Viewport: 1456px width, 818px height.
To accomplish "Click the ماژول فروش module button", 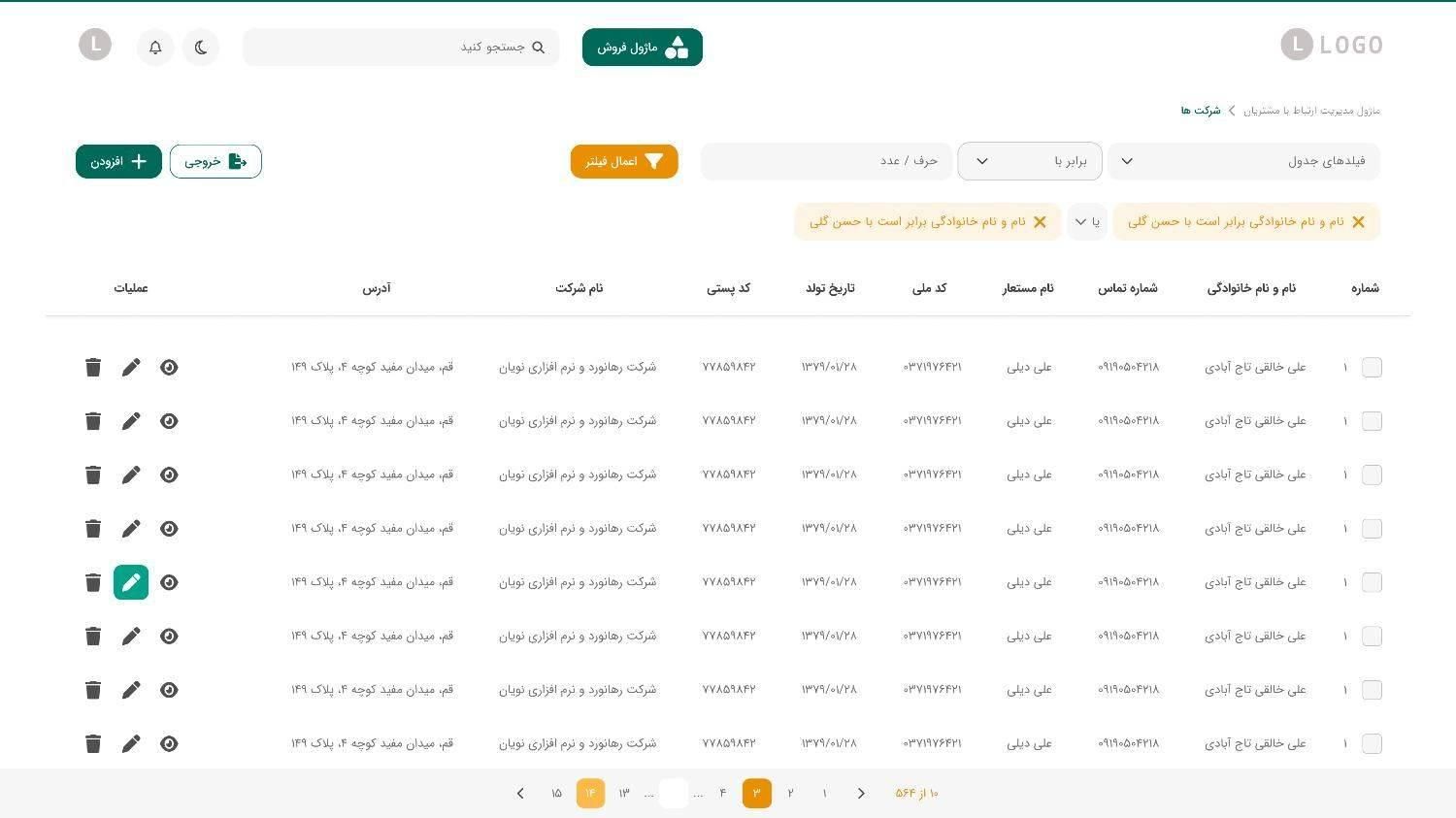I will point(643,48).
